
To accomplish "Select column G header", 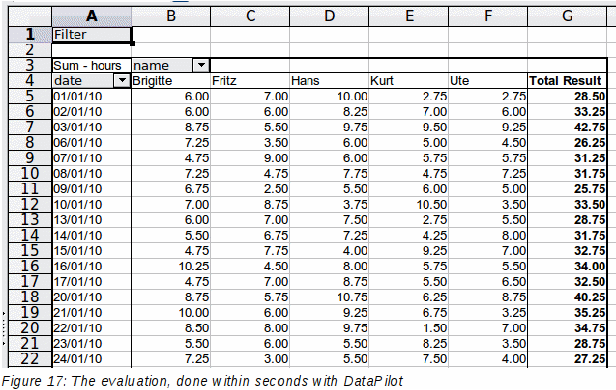I will point(567,16).
